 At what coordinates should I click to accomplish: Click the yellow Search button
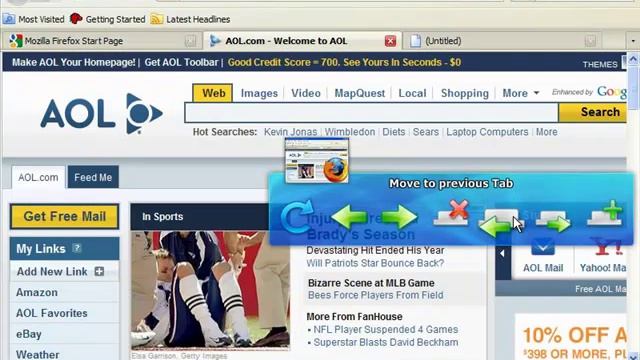[x=593, y=112]
